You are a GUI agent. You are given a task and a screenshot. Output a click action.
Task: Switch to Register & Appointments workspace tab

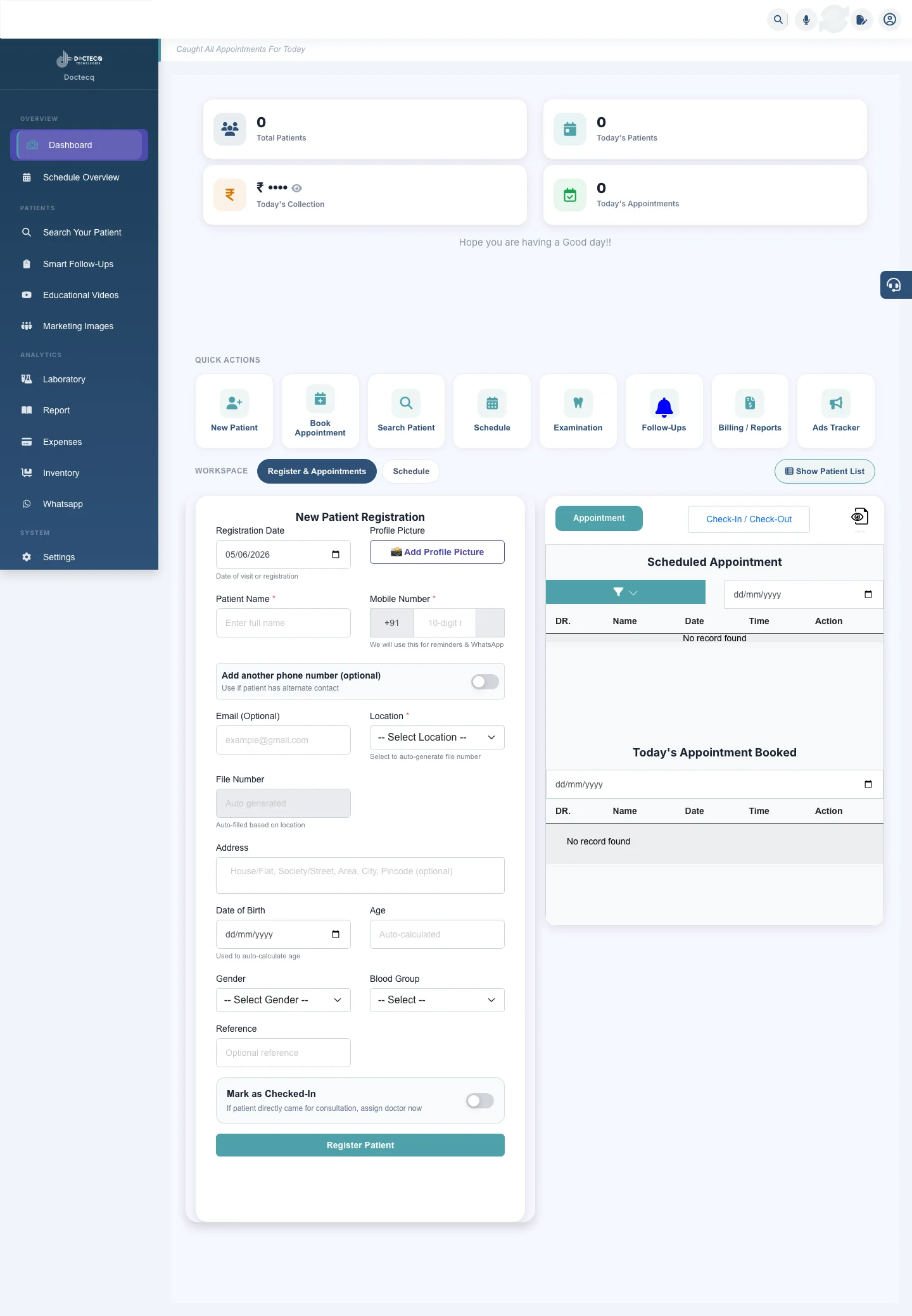(x=317, y=471)
